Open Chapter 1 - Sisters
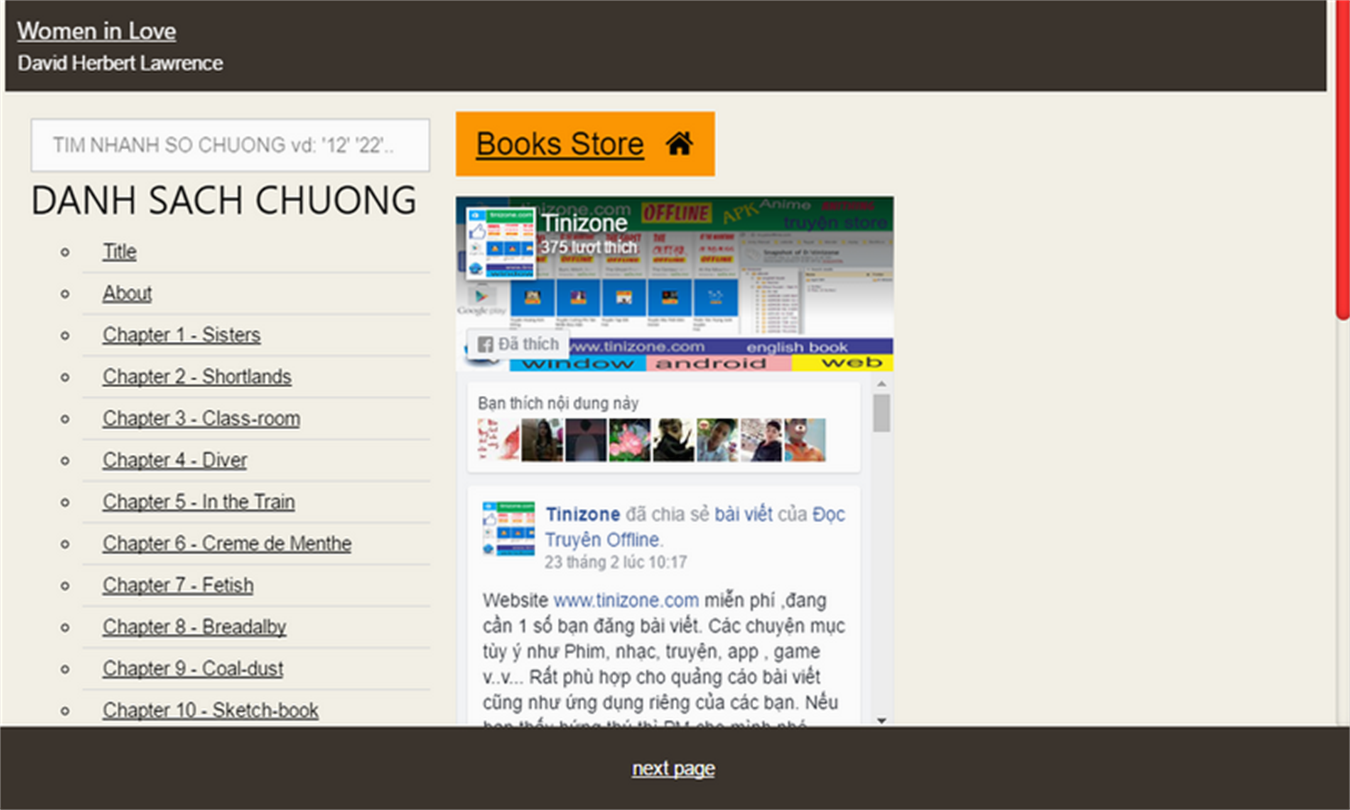The width and height of the screenshot is (1350, 810). 181,335
